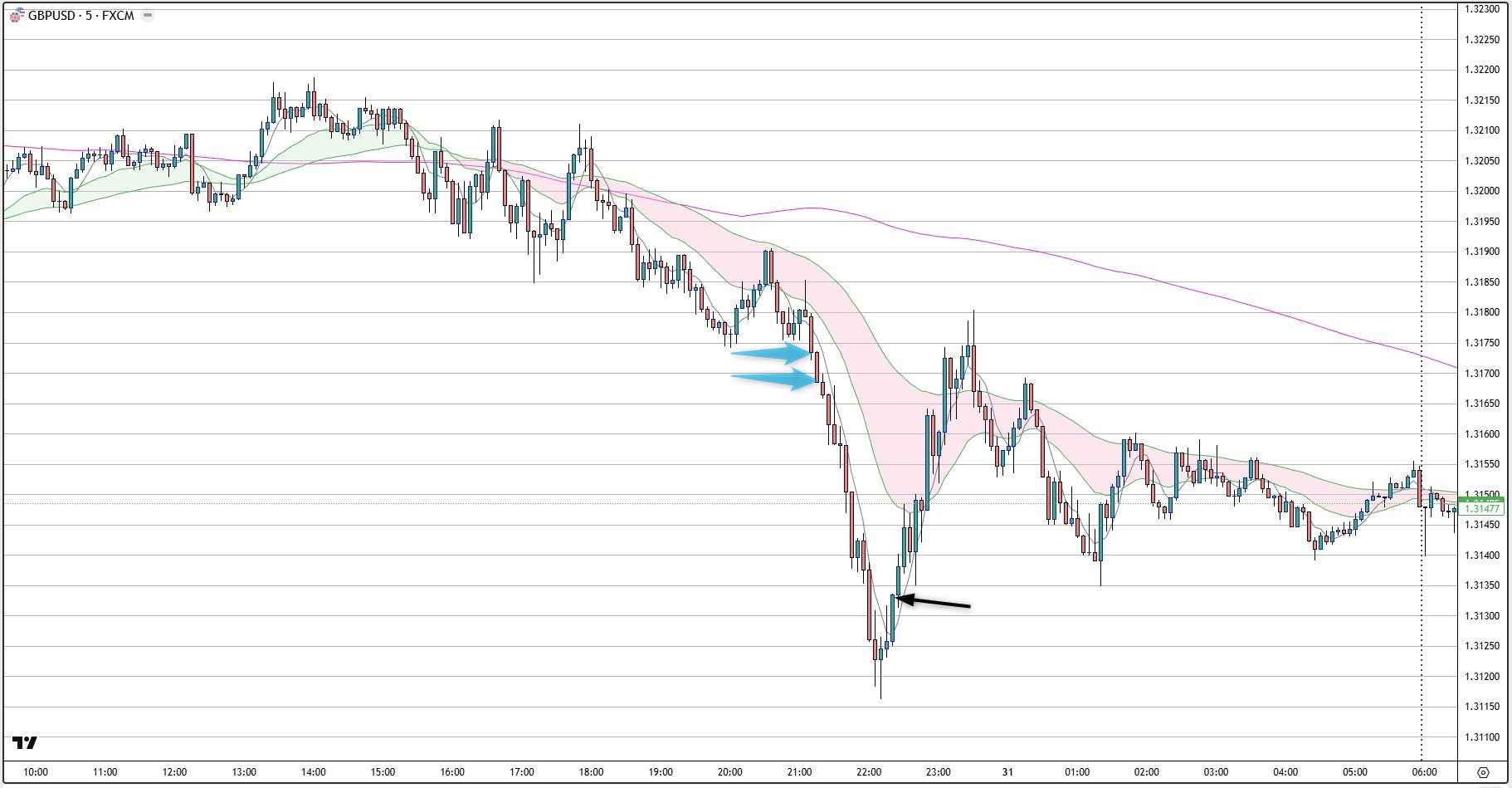1512x788 pixels.
Task: Open the GBPUSD · 5 · FXCM symbol title
Action: pyautogui.click(x=80, y=16)
